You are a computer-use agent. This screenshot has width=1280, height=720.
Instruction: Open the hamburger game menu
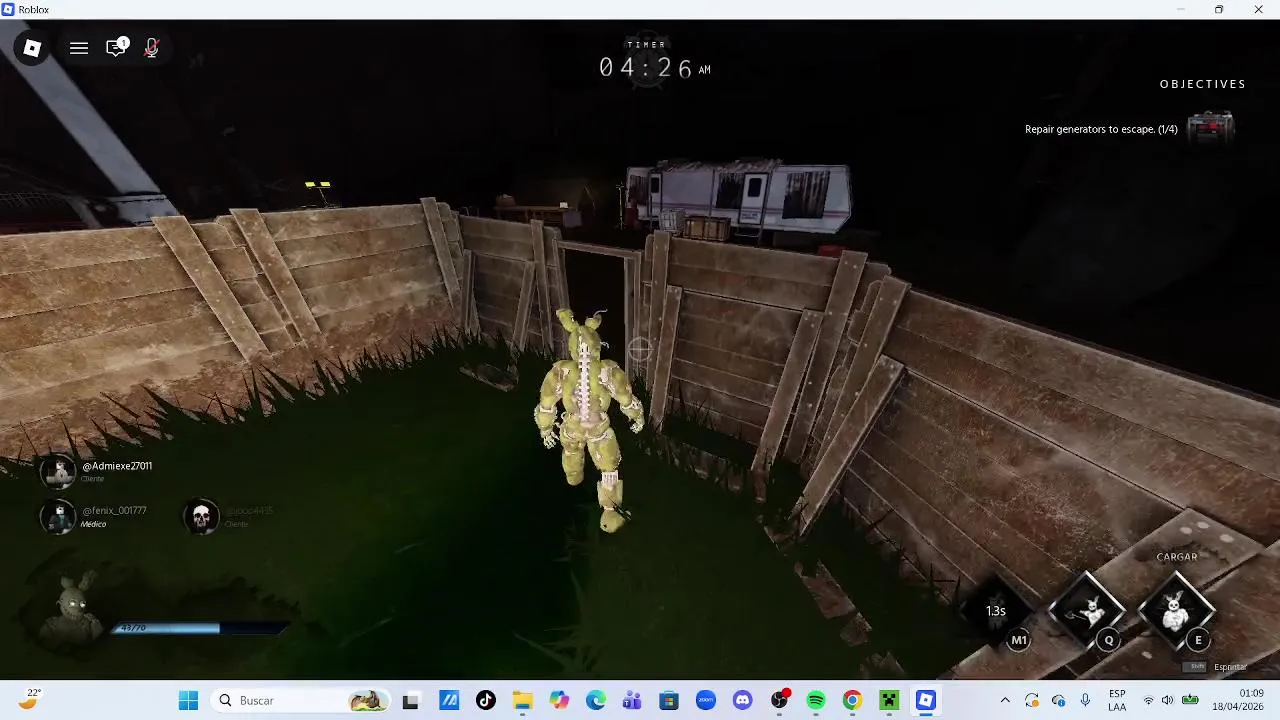pyautogui.click(x=79, y=48)
